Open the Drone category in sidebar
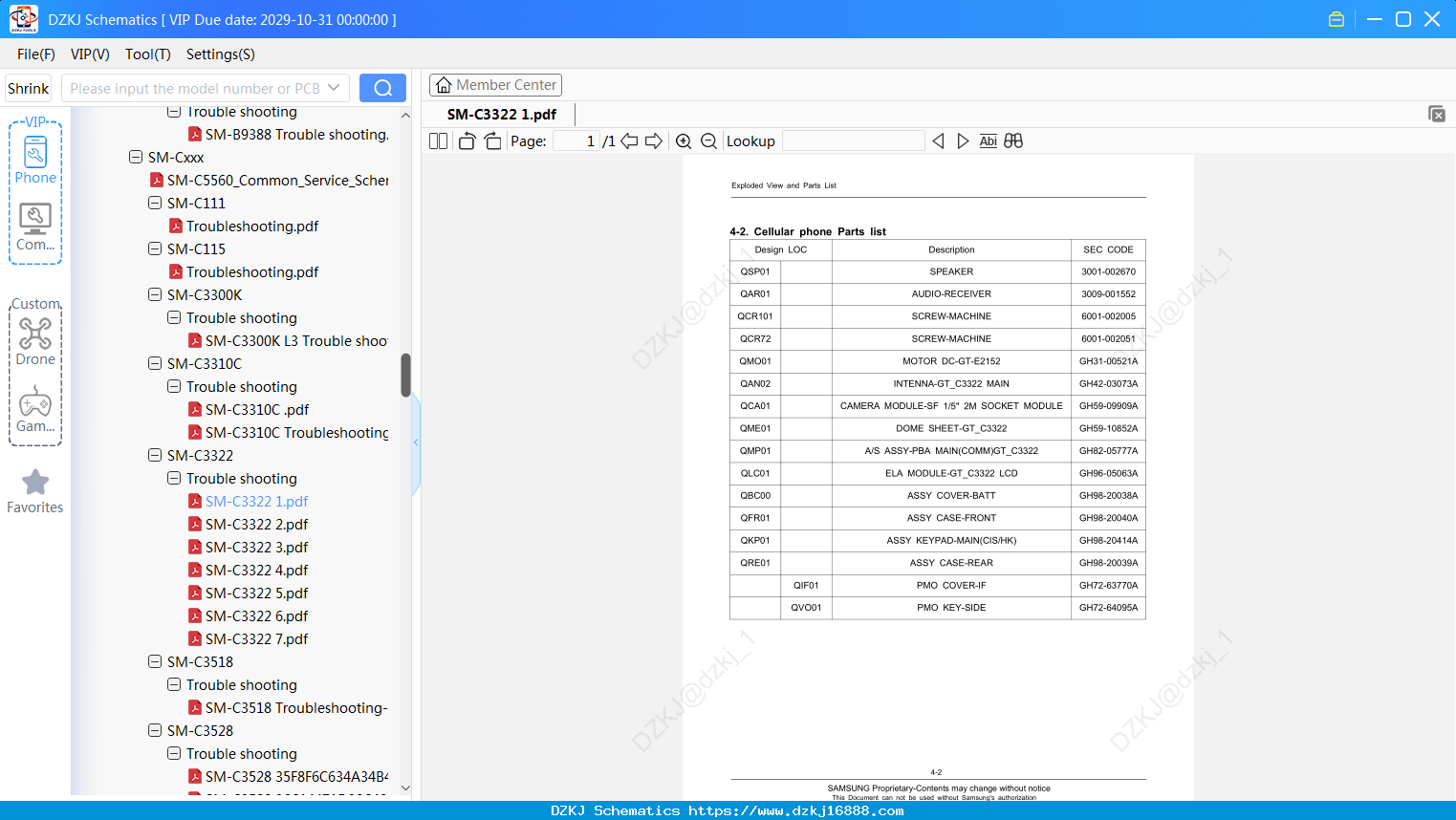1456x820 pixels. pos(35,342)
